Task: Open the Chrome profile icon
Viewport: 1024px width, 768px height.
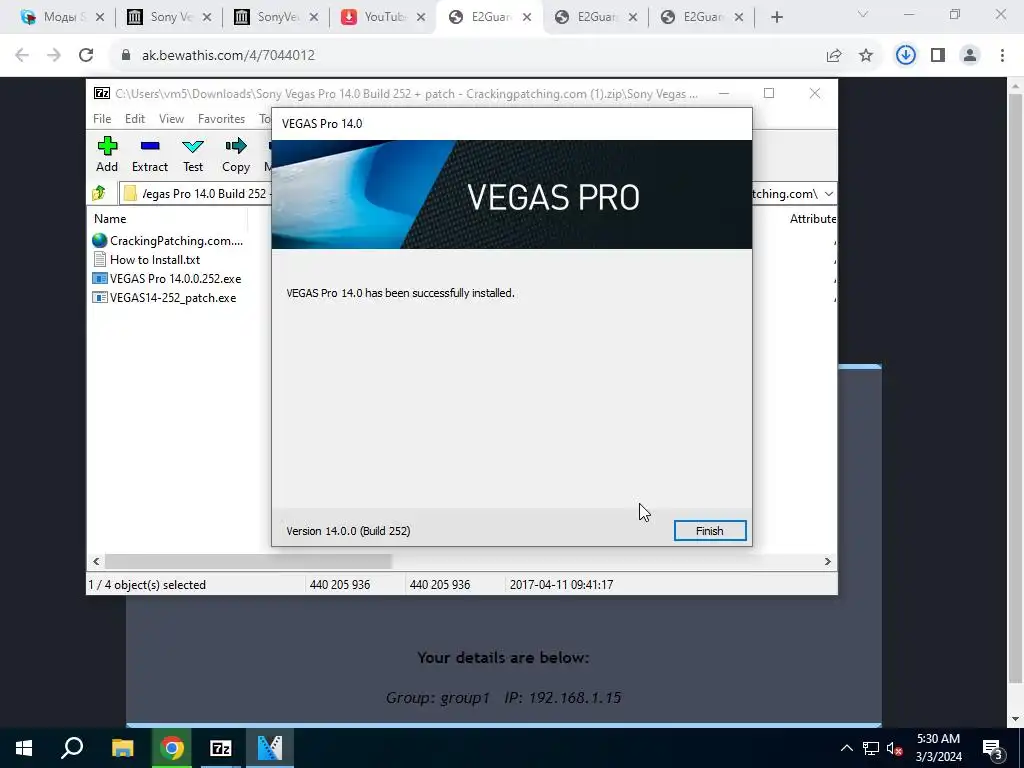Action: [x=970, y=56]
